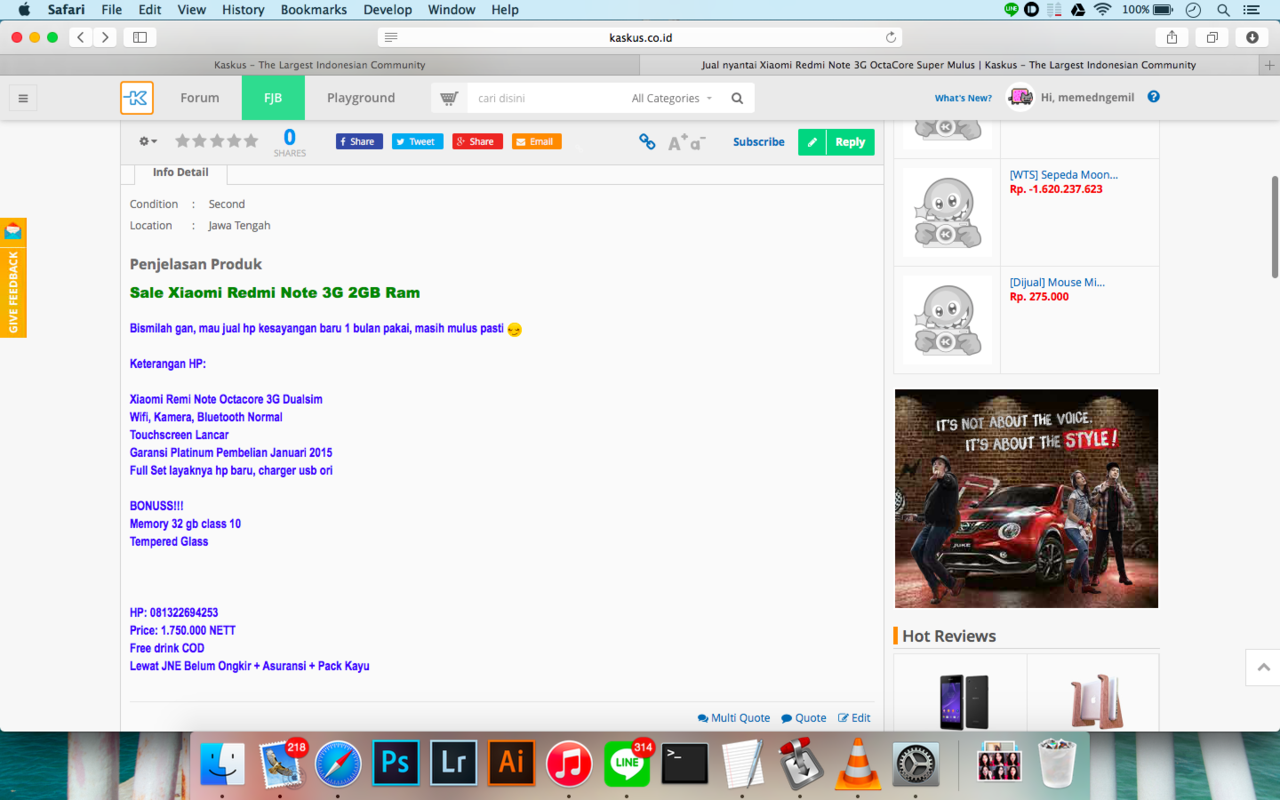Switch to the Forum tab
The width and height of the screenshot is (1280, 800).
(x=200, y=98)
